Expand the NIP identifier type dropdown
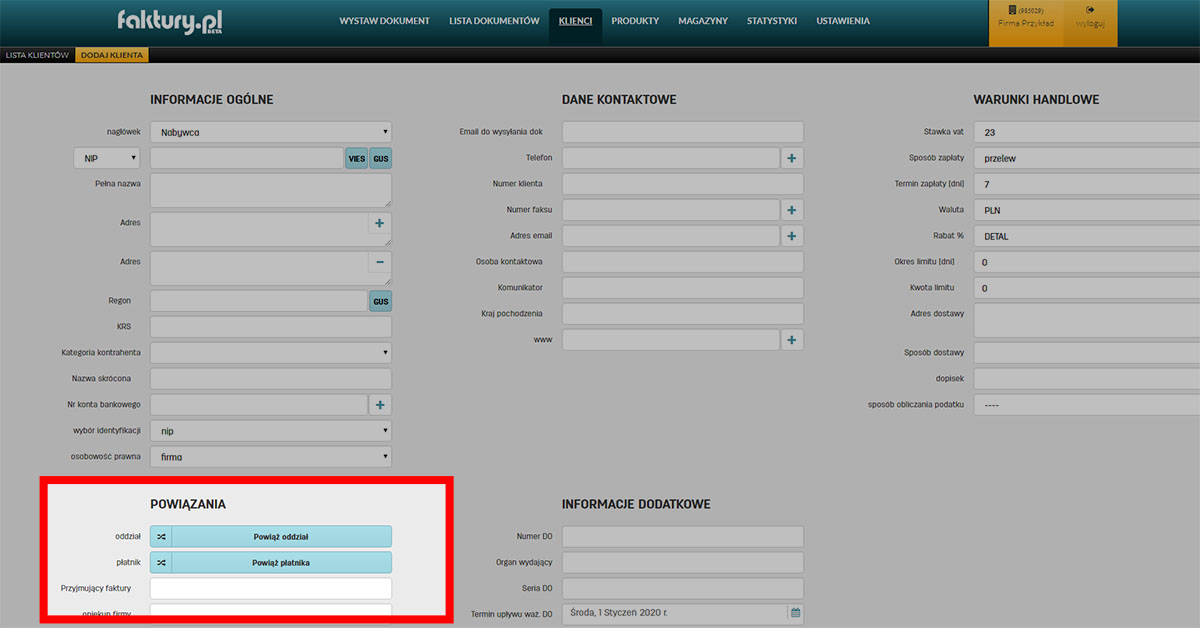 coord(107,158)
